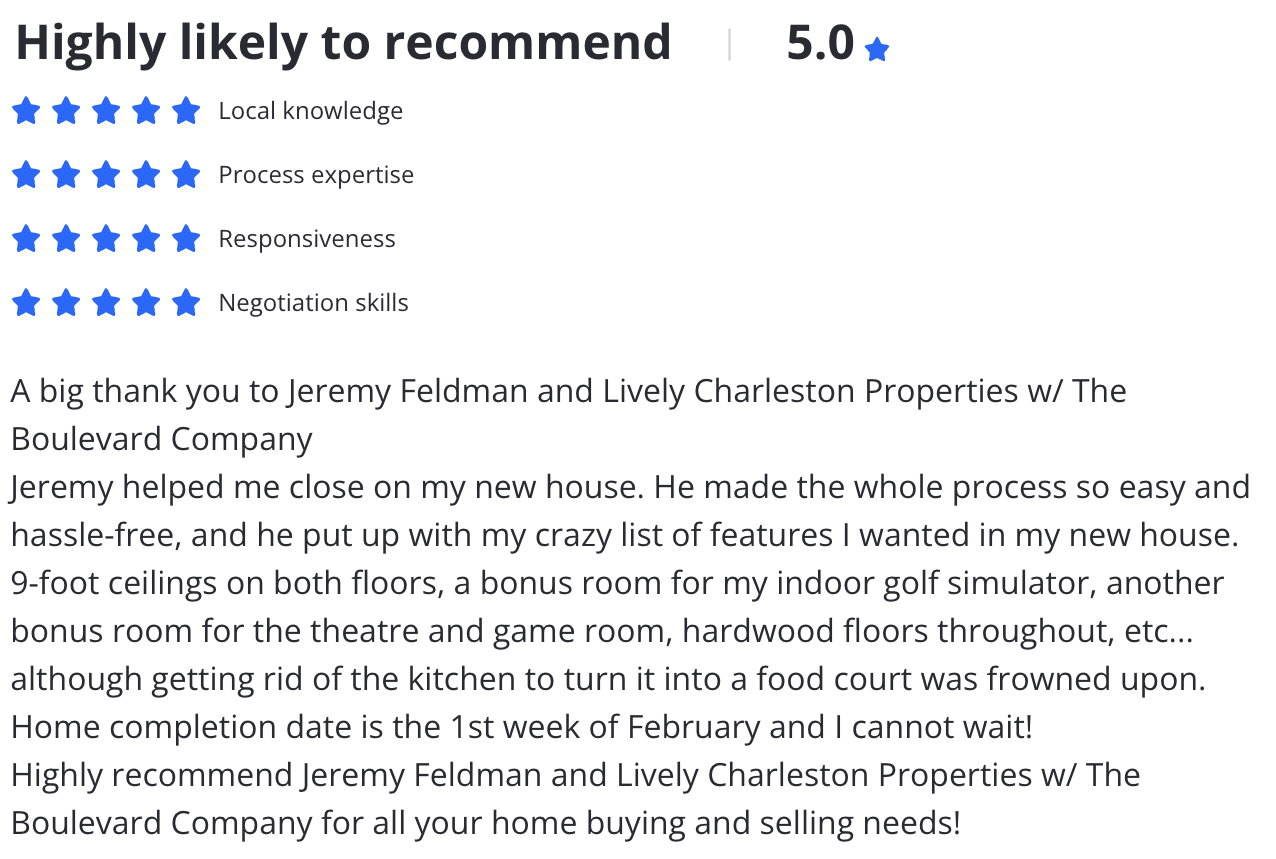Image resolution: width=1276 pixels, height=859 pixels.
Task: Click the final line about home buying needs
Action: coord(486,823)
